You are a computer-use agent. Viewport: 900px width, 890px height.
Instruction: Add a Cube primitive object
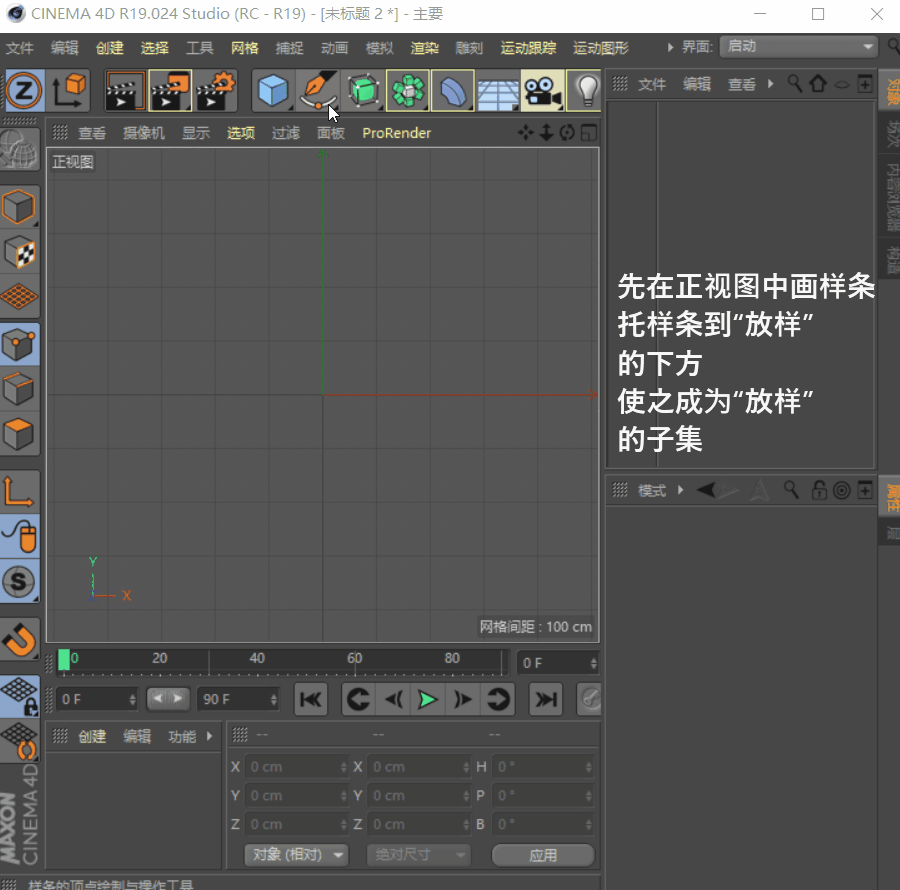(272, 91)
